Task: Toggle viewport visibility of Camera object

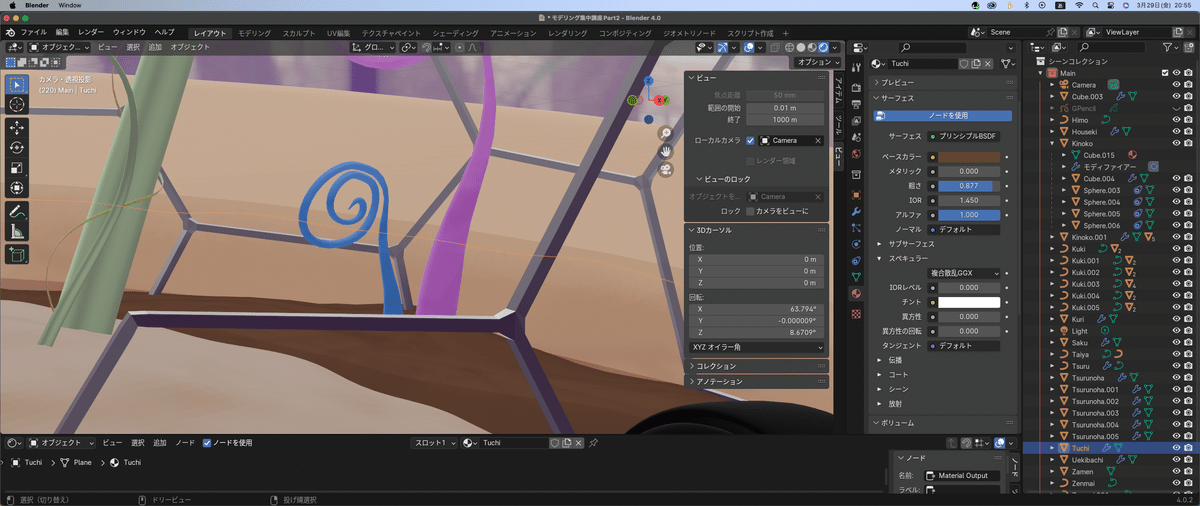Action: click(x=1176, y=85)
